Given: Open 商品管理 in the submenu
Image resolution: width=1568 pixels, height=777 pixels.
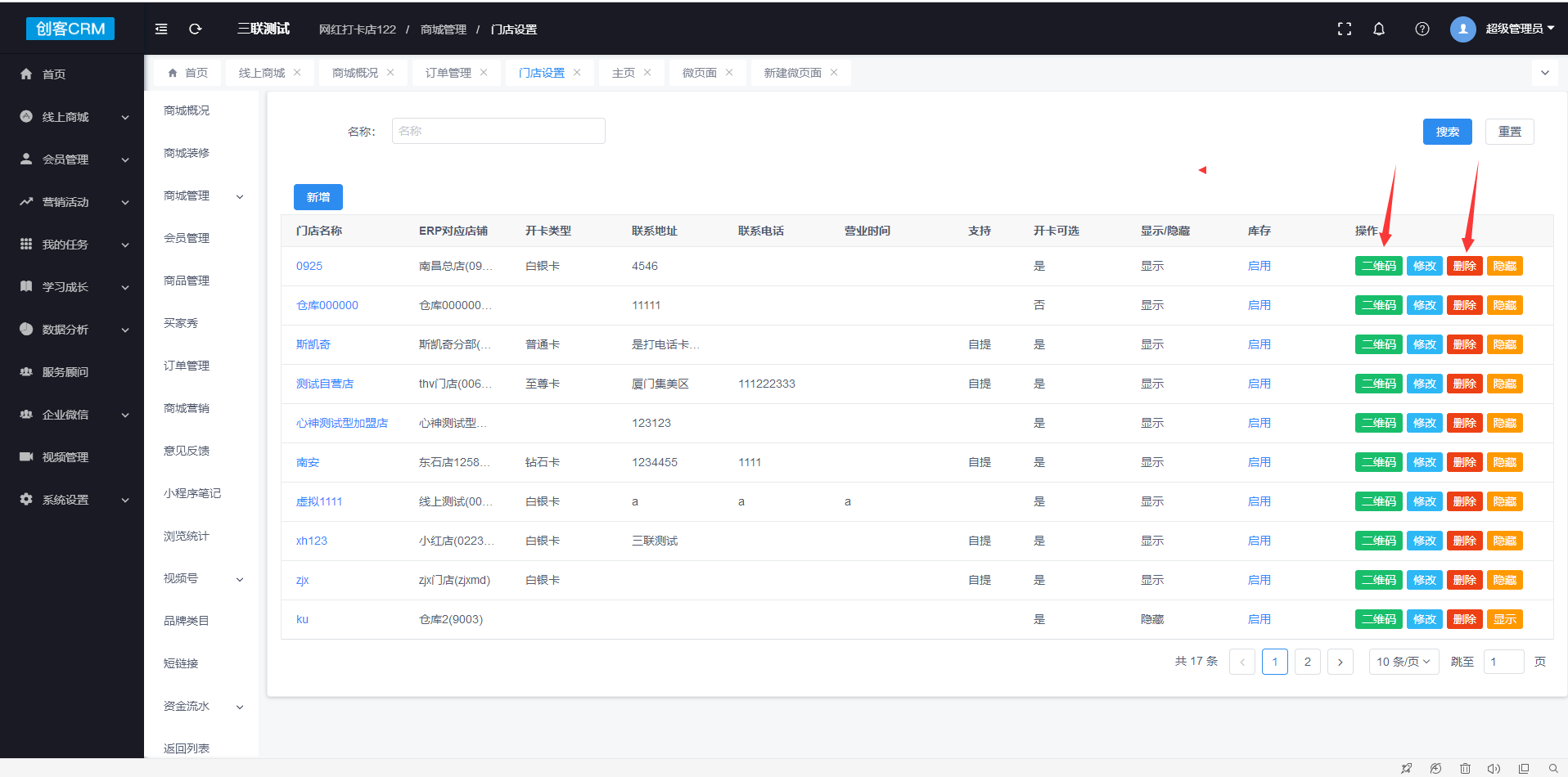Looking at the screenshot, I should 187,281.
